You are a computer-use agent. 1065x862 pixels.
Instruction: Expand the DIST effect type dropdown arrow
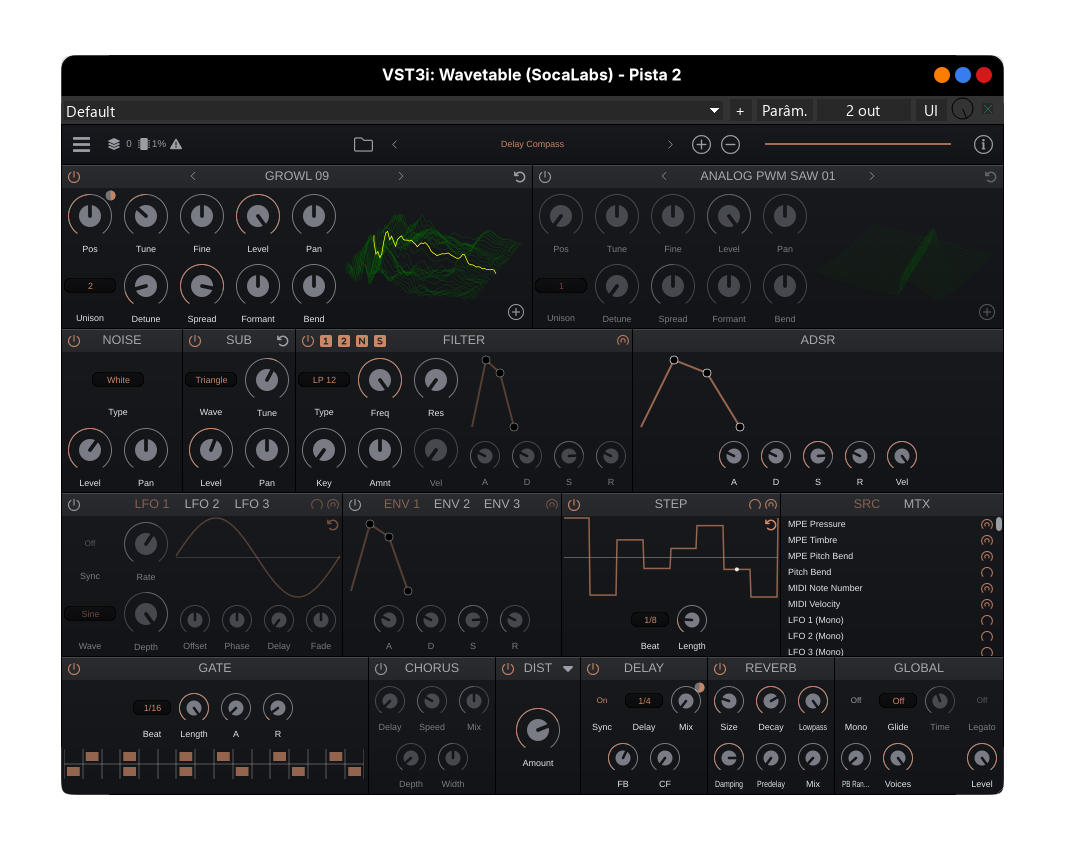pos(568,668)
